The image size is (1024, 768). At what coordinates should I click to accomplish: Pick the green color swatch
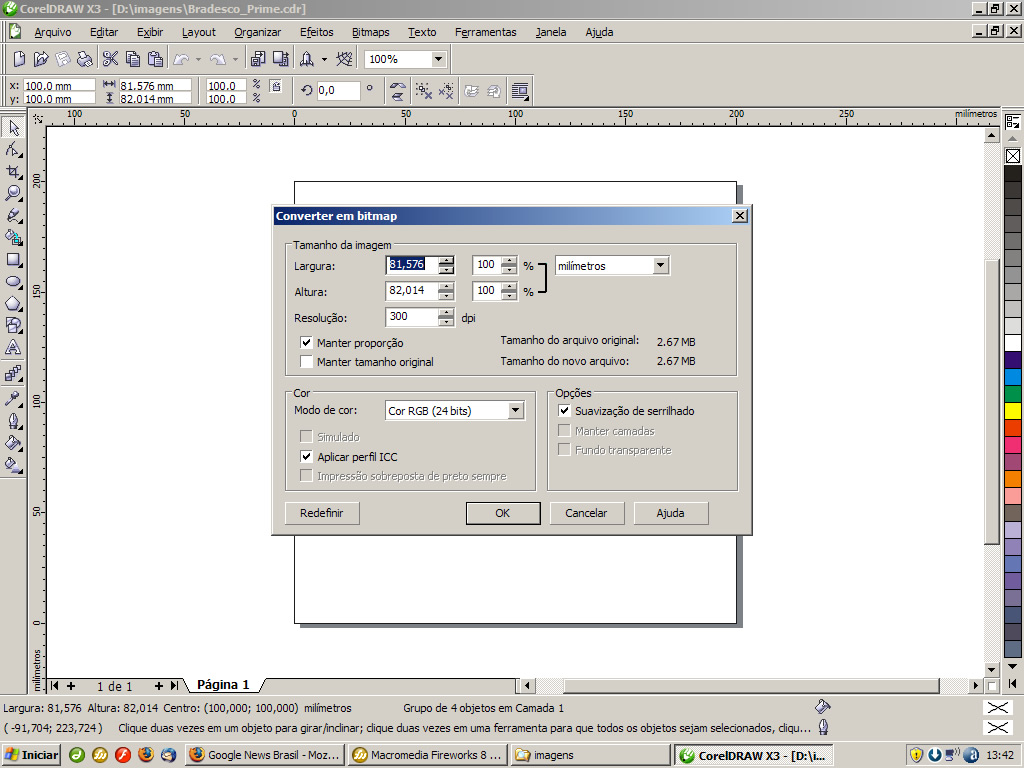tap(1012, 393)
